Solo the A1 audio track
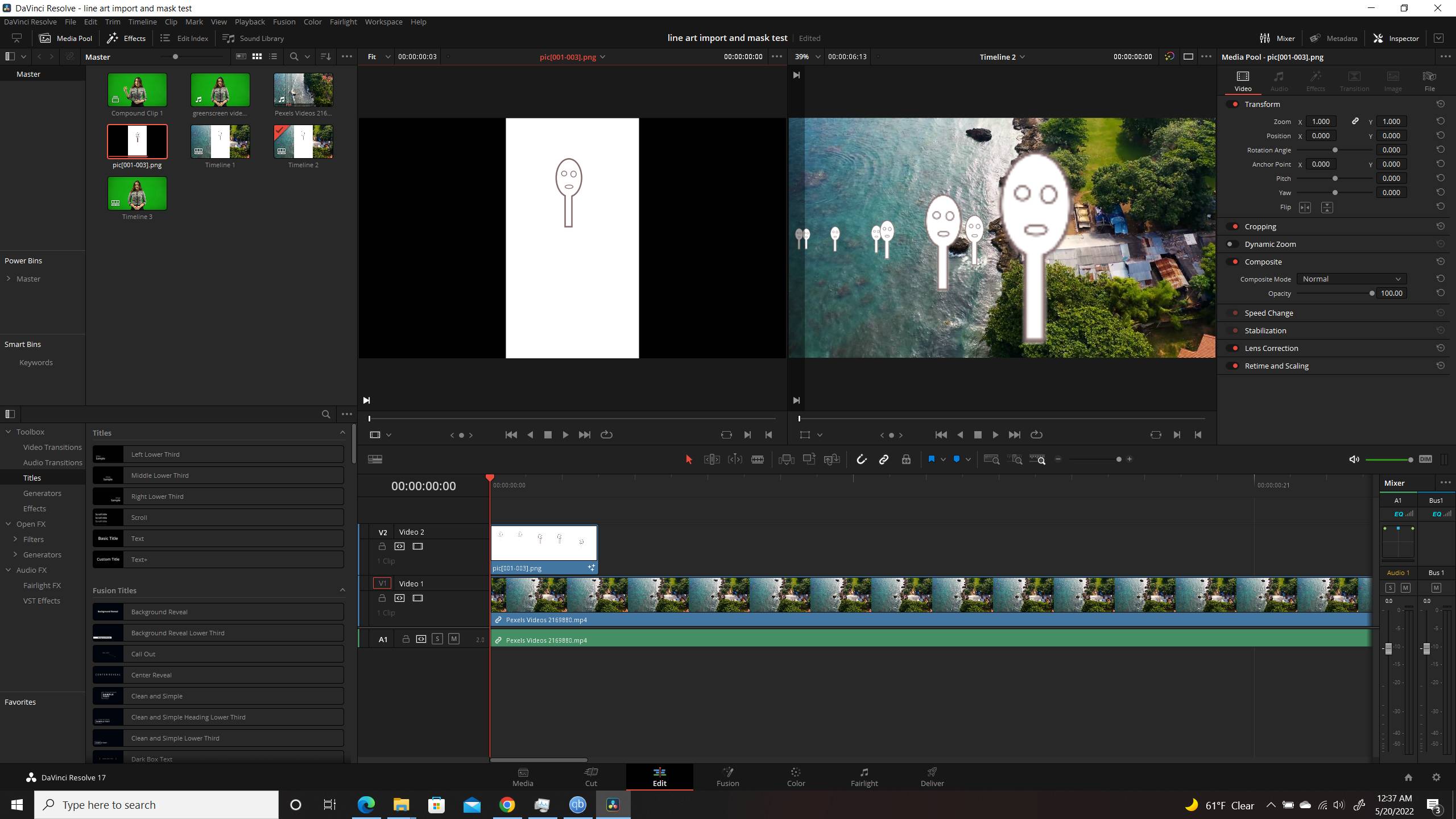 (437, 639)
